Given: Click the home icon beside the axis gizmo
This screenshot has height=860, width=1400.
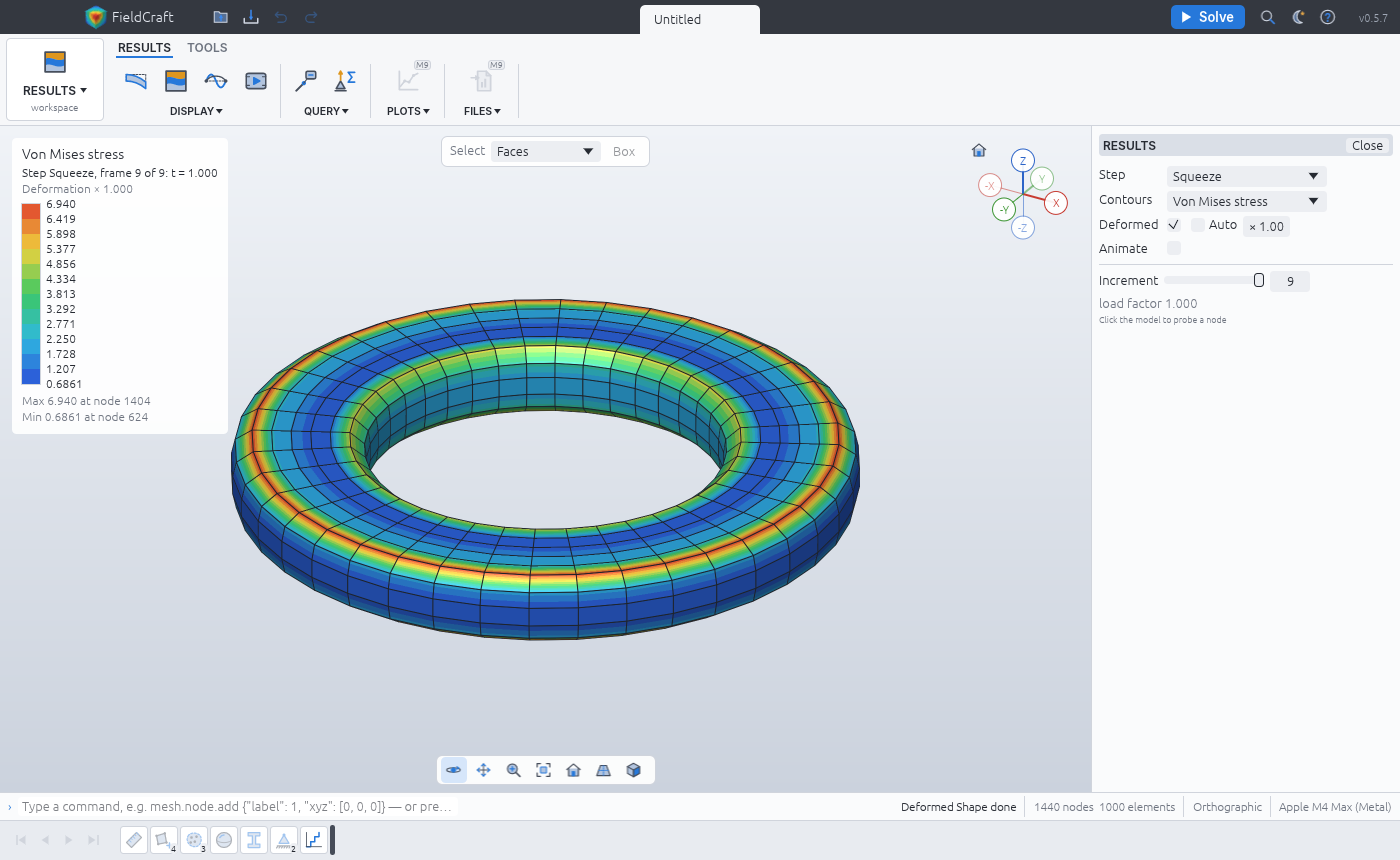Looking at the screenshot, I should [x=979, y=151].
